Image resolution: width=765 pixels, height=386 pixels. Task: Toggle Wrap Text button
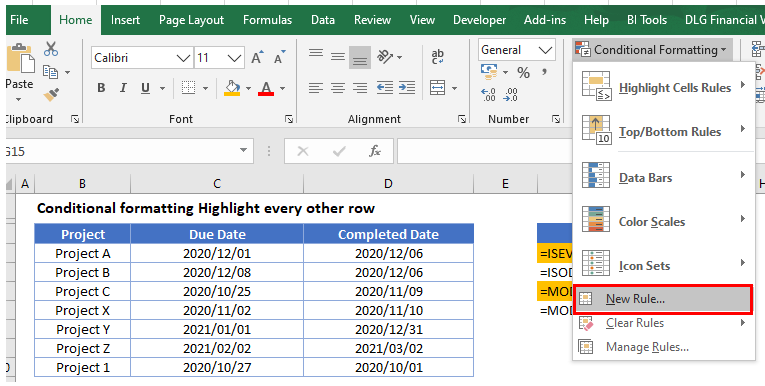click(438, 57)
